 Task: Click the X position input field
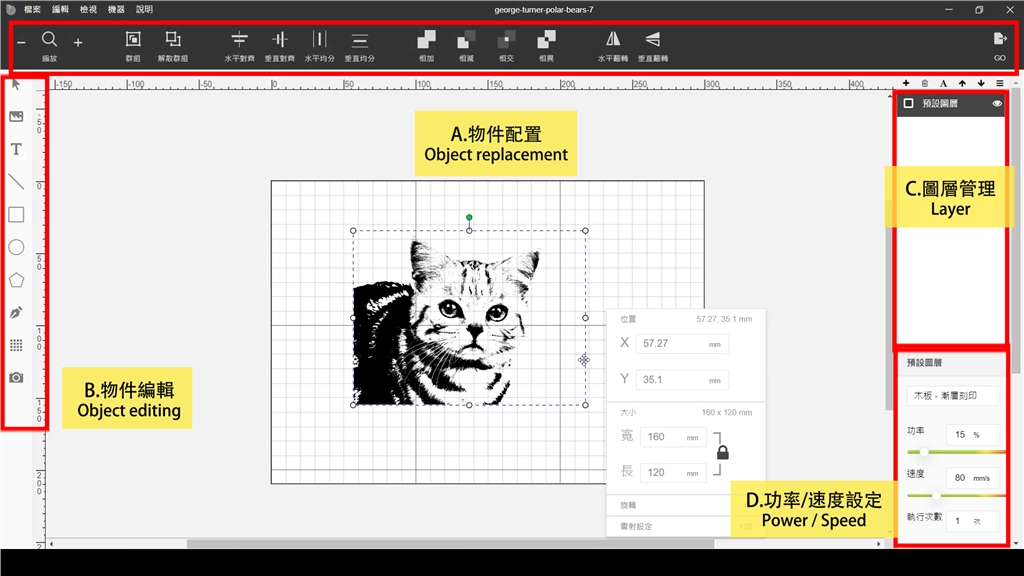coord(682,343)
